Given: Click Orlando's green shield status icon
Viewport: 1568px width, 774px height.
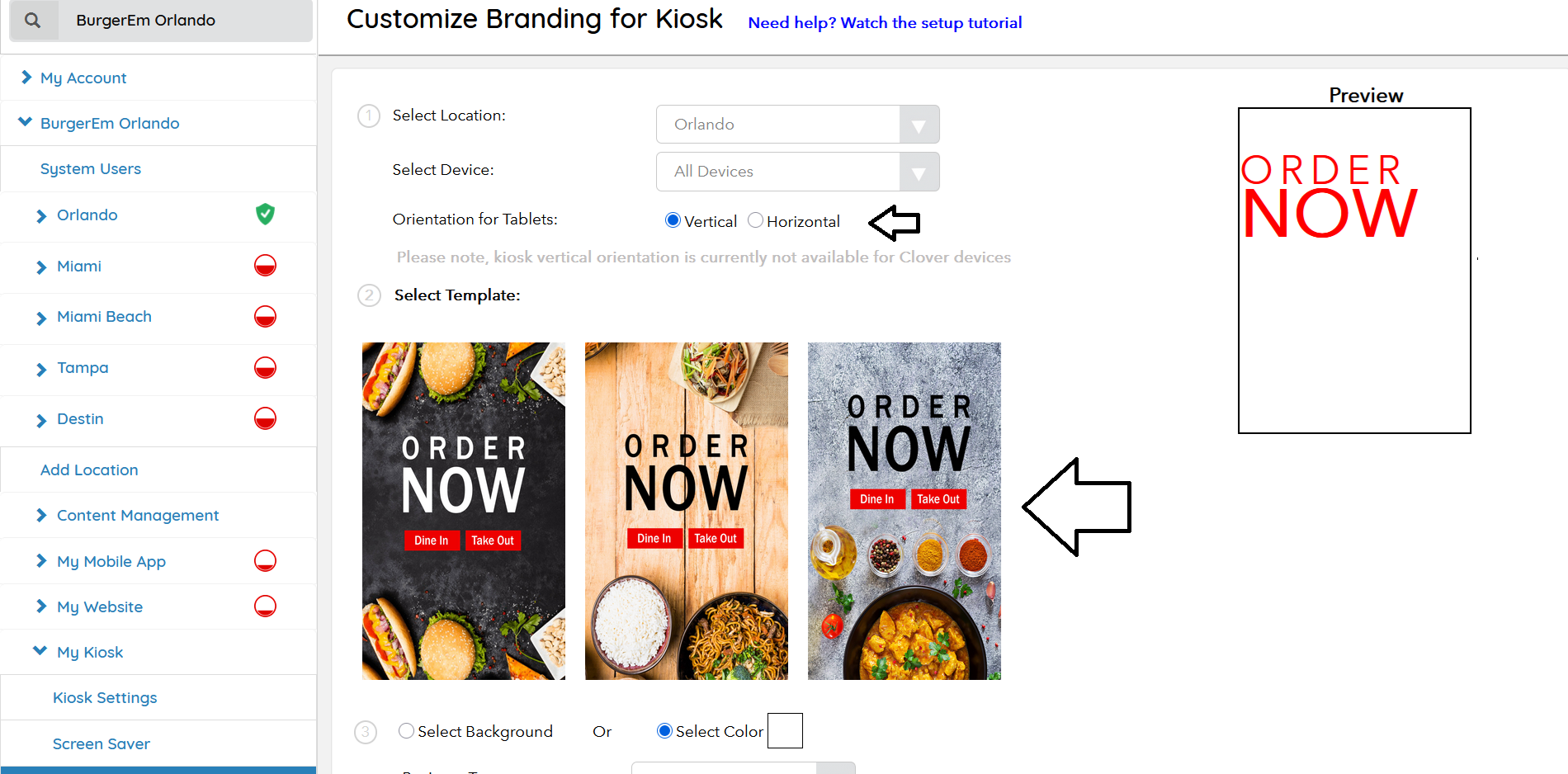Looking at the screenshot, I should (x=265, y=215).
